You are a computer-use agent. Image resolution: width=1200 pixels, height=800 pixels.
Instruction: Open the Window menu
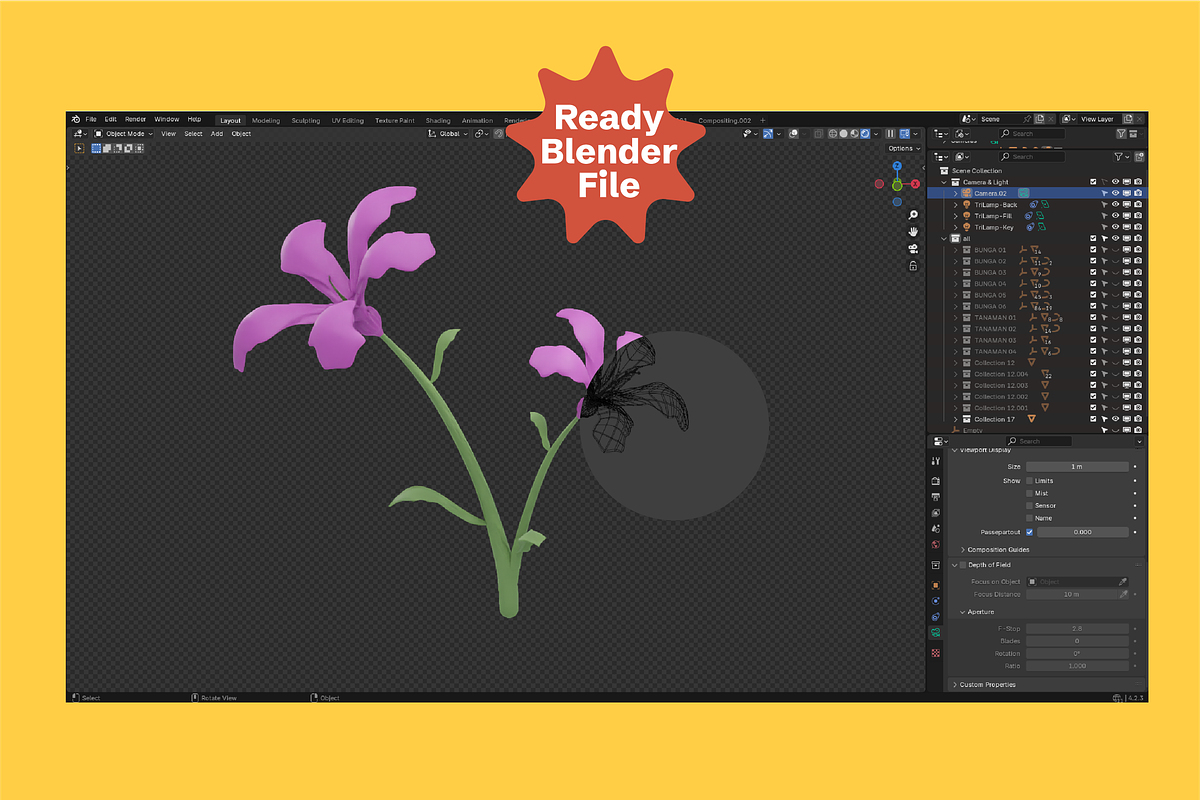click(x=166, y=119)
